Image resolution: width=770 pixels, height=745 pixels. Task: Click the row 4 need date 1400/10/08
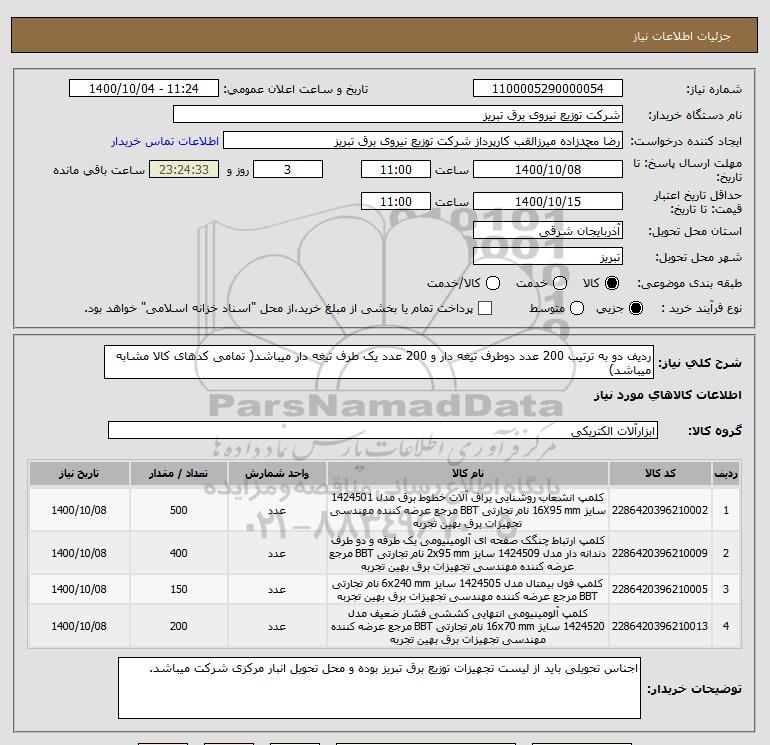(x=79, y=626)
